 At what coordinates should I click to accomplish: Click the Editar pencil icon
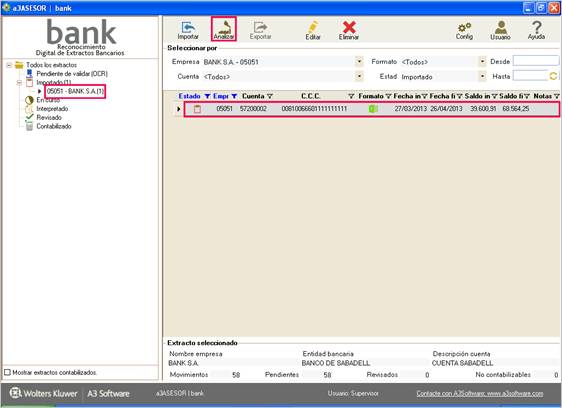(x=313, y=30)
